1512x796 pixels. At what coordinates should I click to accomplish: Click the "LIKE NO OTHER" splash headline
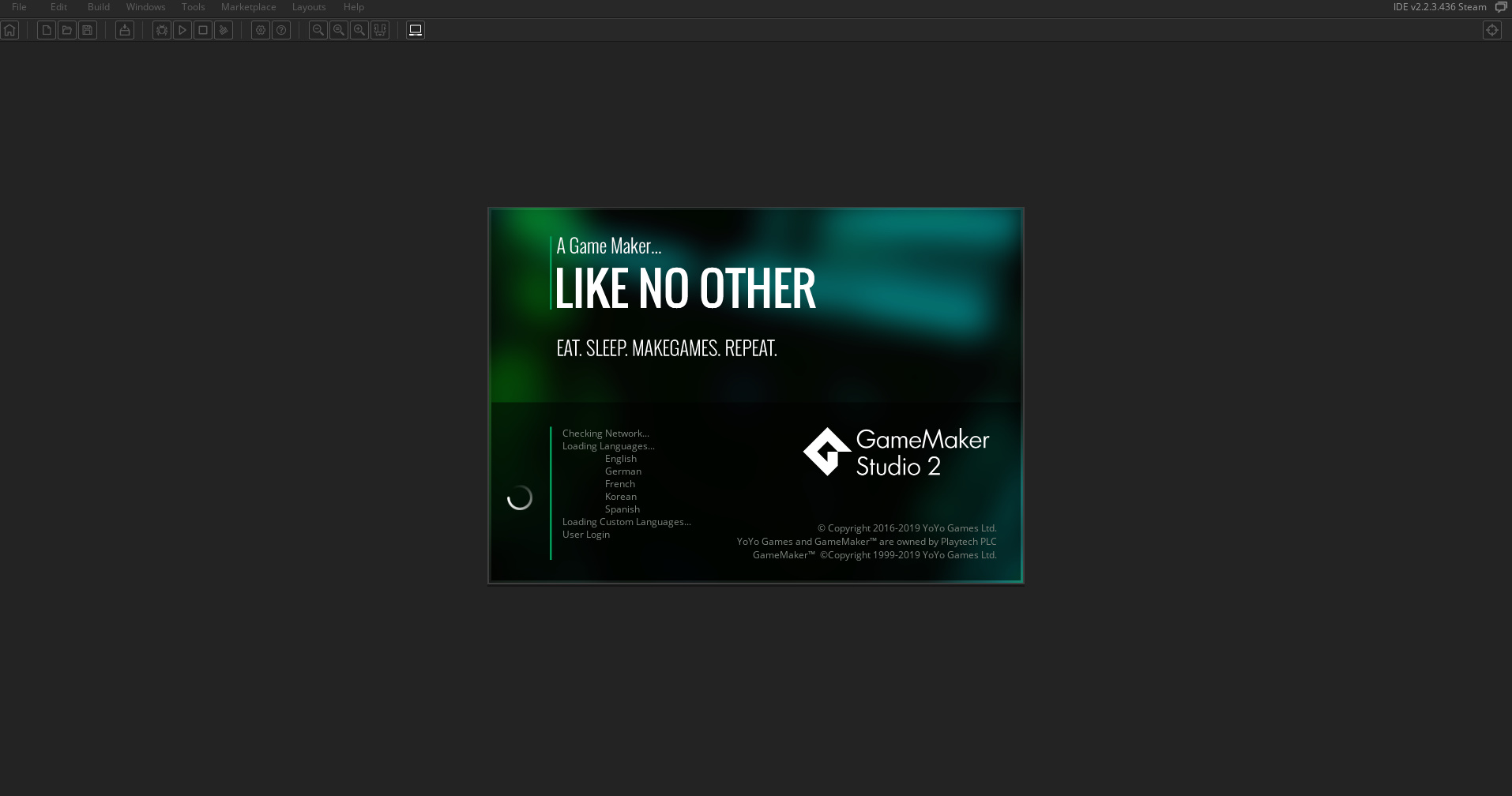point(685,287)
